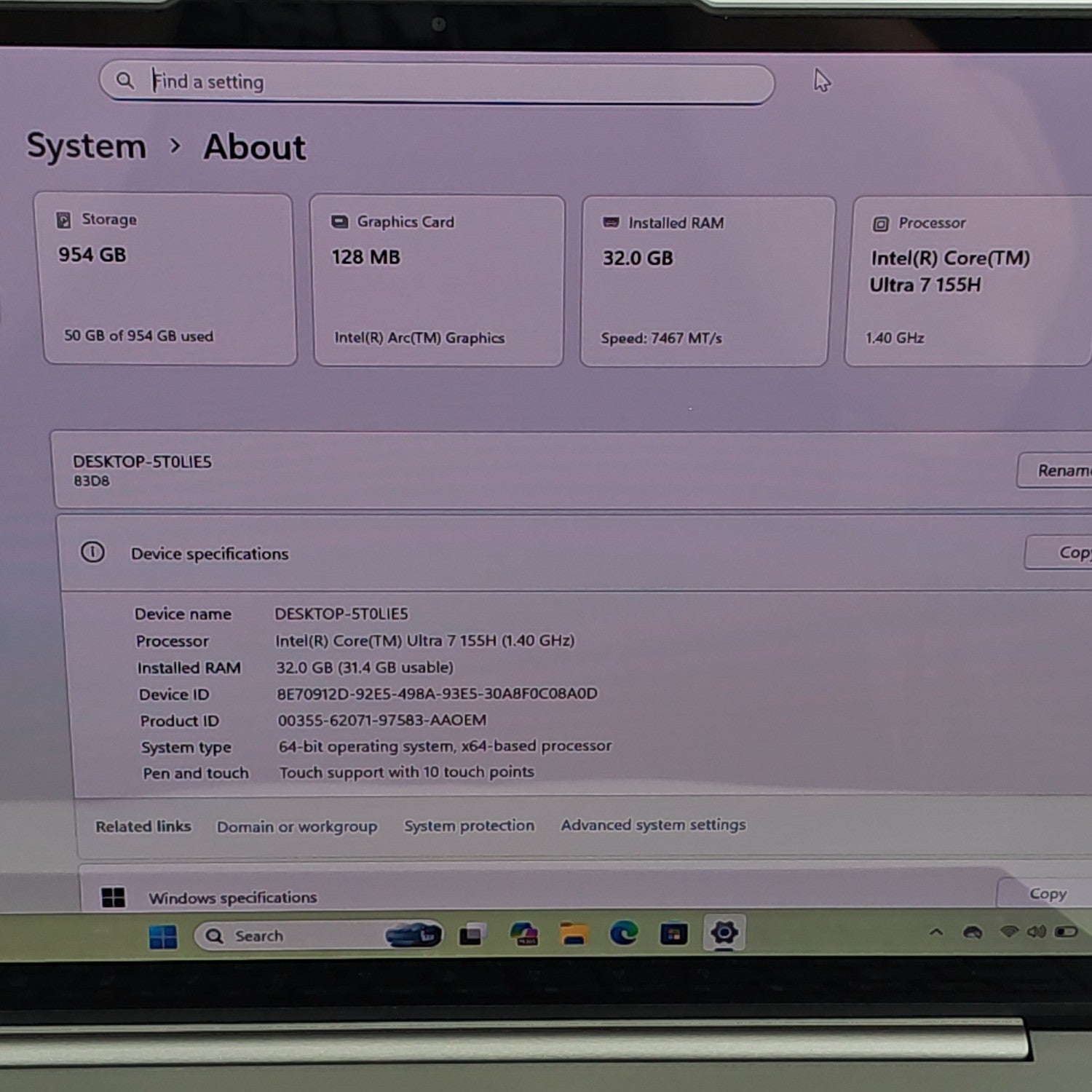Copy the Windows specifications
The width and height of the screenshot is (1092, 1092).
tap(1045, 893)
